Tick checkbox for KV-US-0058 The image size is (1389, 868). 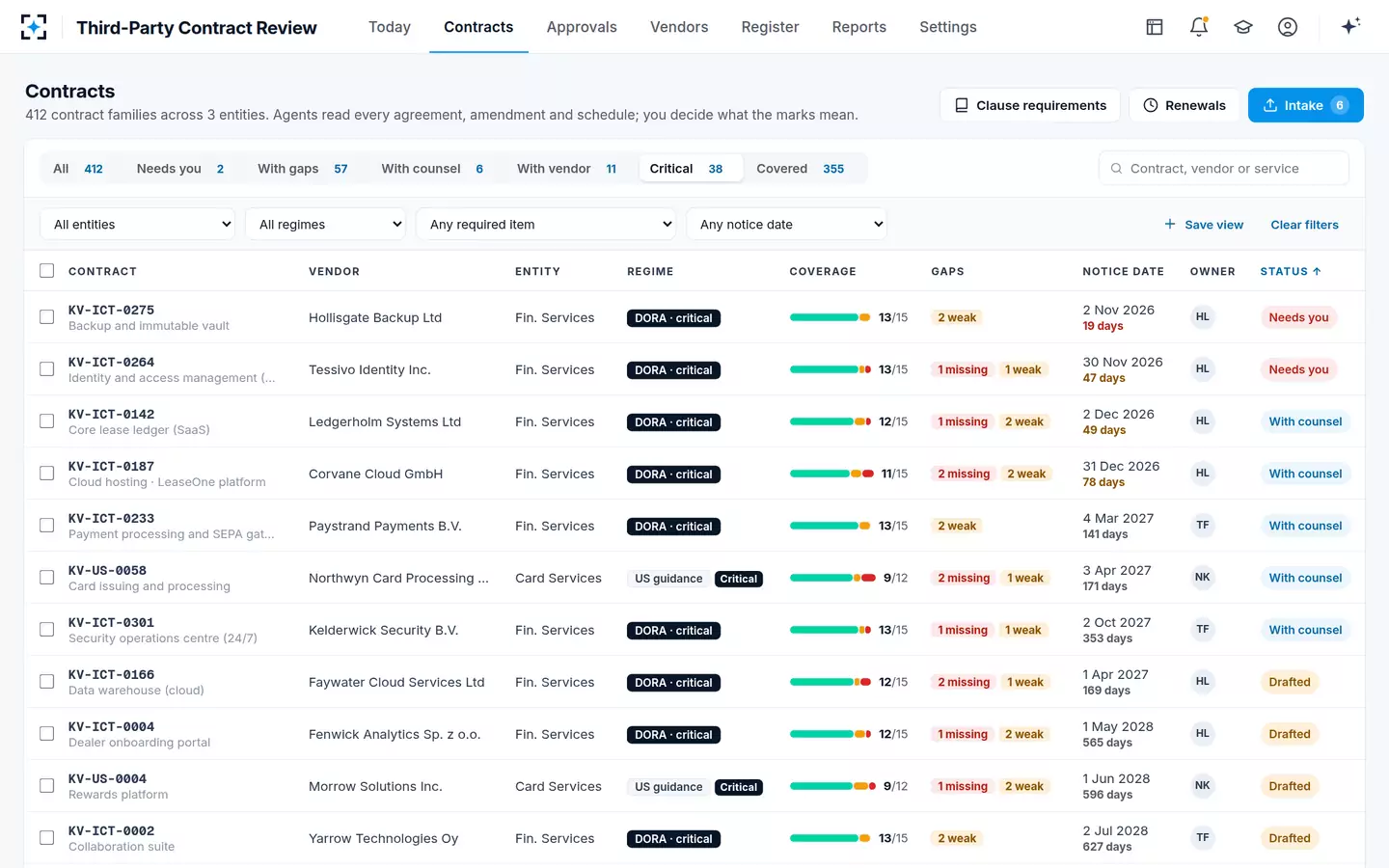(x=46, y=578)
